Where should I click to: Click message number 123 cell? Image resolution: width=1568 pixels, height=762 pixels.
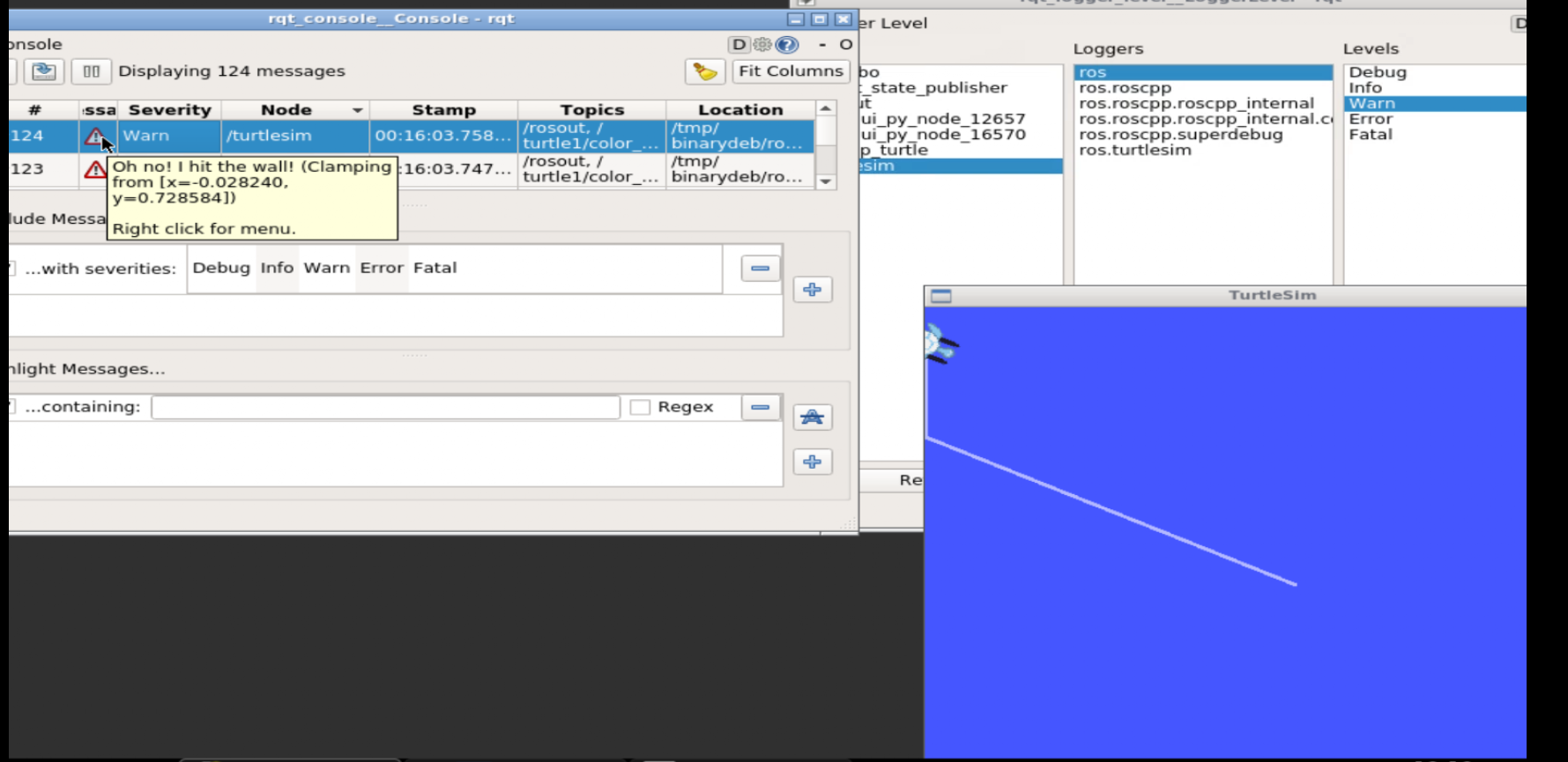pos(43,169)
